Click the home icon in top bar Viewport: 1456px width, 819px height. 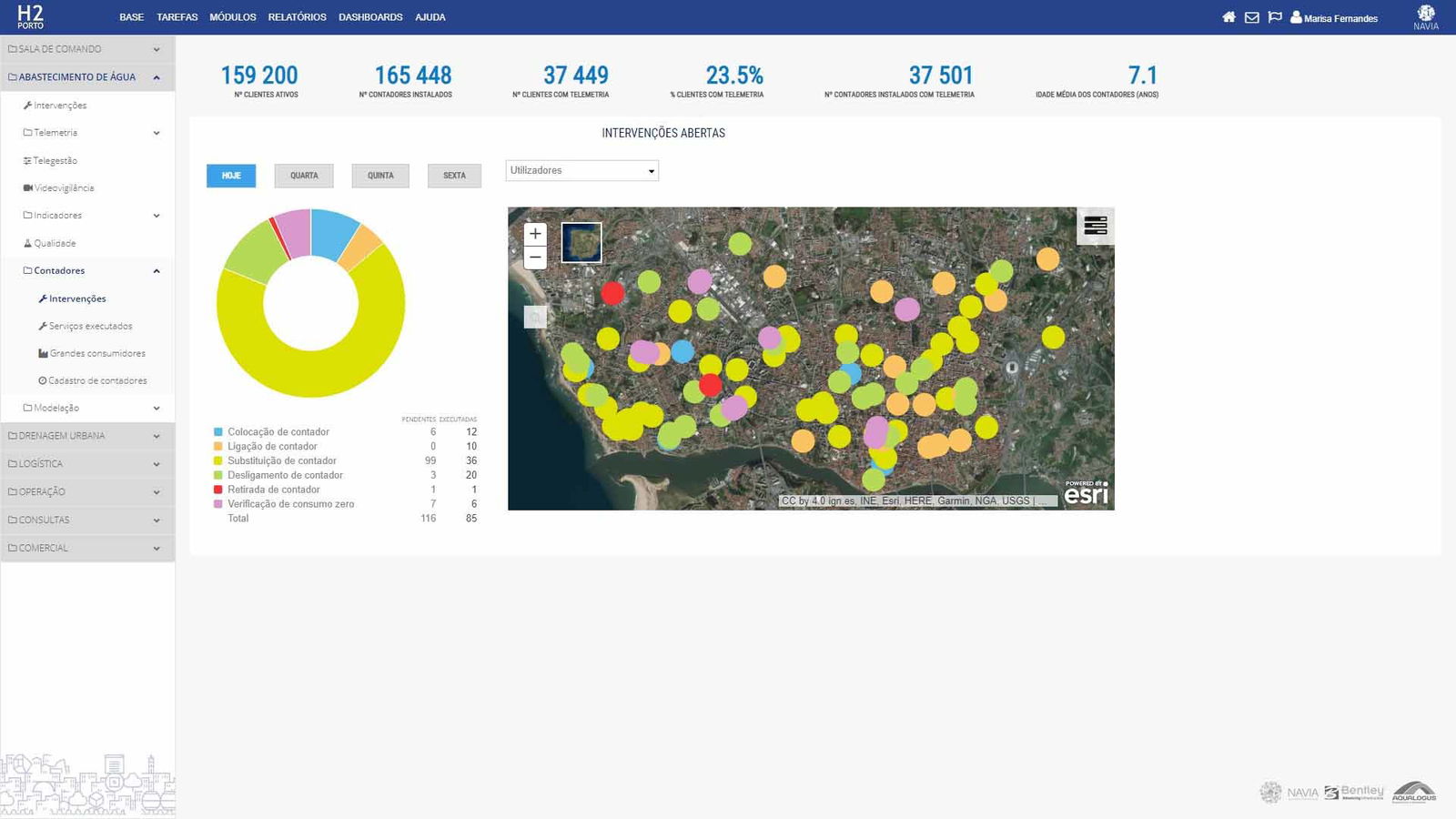tap(1228, 17)
